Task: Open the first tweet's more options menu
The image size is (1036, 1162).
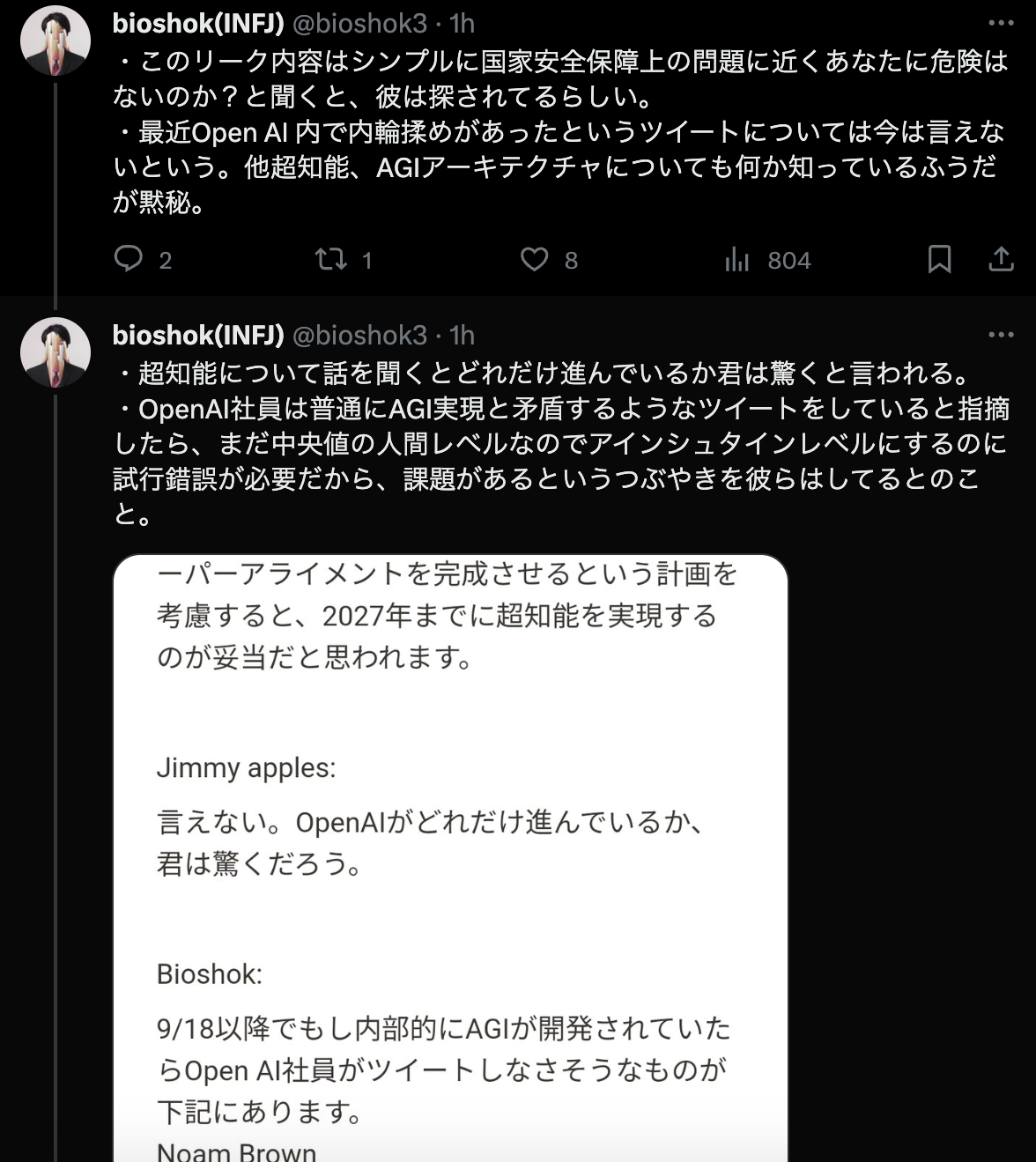Action: click(x=1001, y=23)
